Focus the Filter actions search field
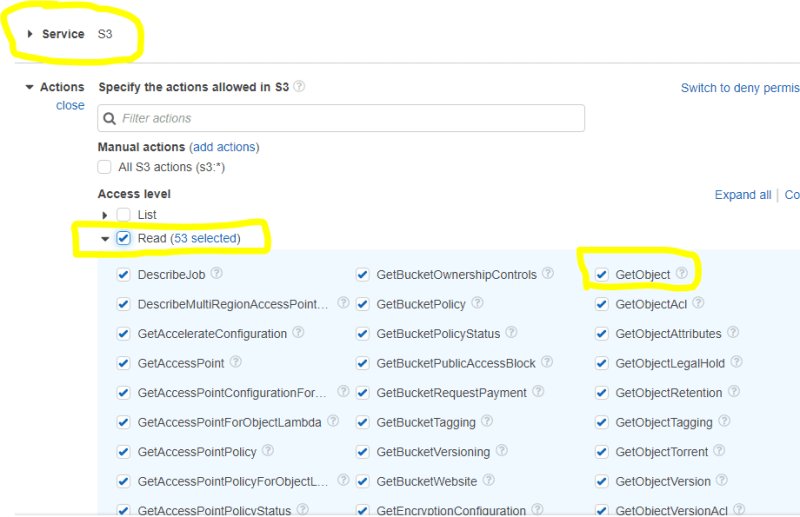Screen dimensions: 800x517 pyautogui.click(x=341, y=118)
